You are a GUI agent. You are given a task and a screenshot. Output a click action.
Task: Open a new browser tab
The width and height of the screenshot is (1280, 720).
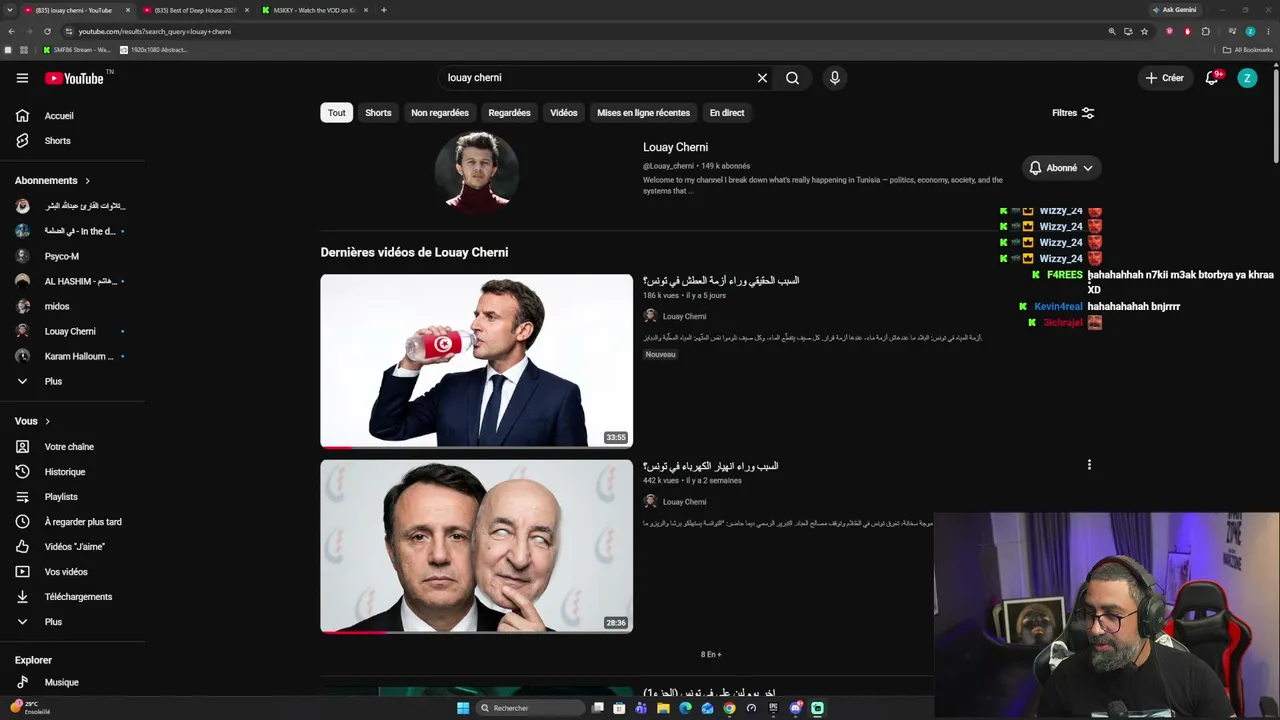pyautogui.click(x=384, y=10)
